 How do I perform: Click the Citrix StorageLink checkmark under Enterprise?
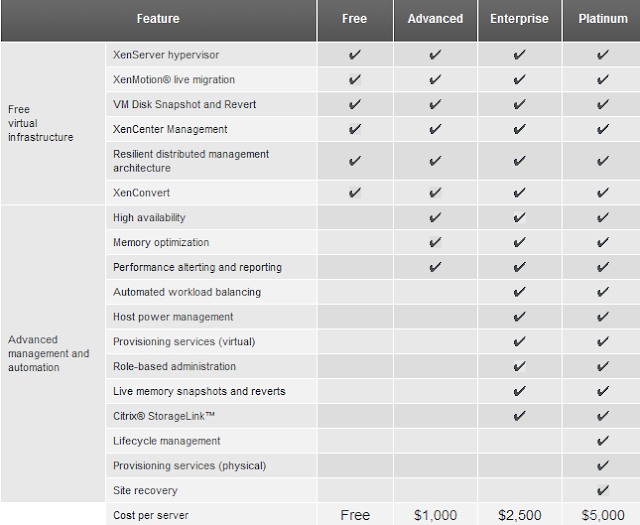coord(519,416)
